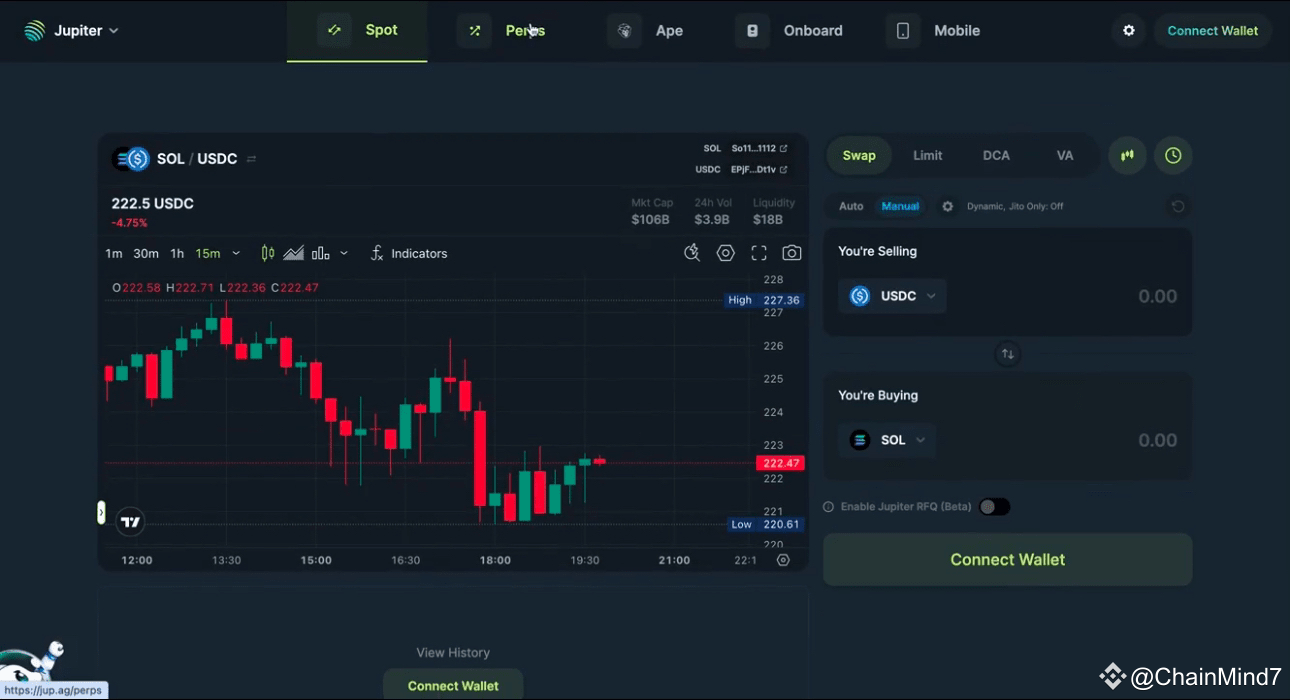Expand the Jupiter menu chevron
Image resolution: width=1290 pixels, height=700 pixels.
tap(114, 31)
